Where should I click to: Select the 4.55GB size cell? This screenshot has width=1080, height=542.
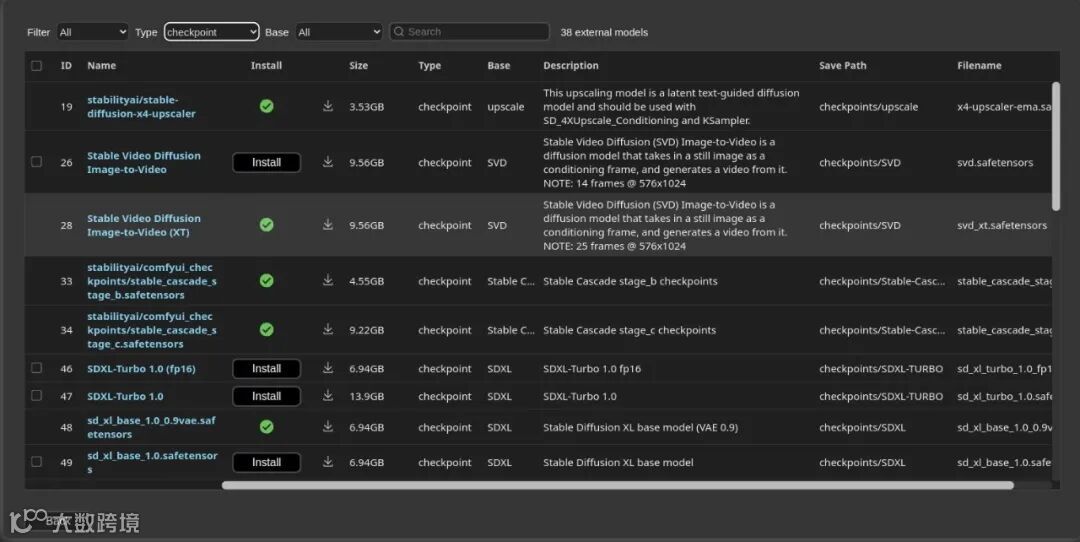click(x=366, y=281)
